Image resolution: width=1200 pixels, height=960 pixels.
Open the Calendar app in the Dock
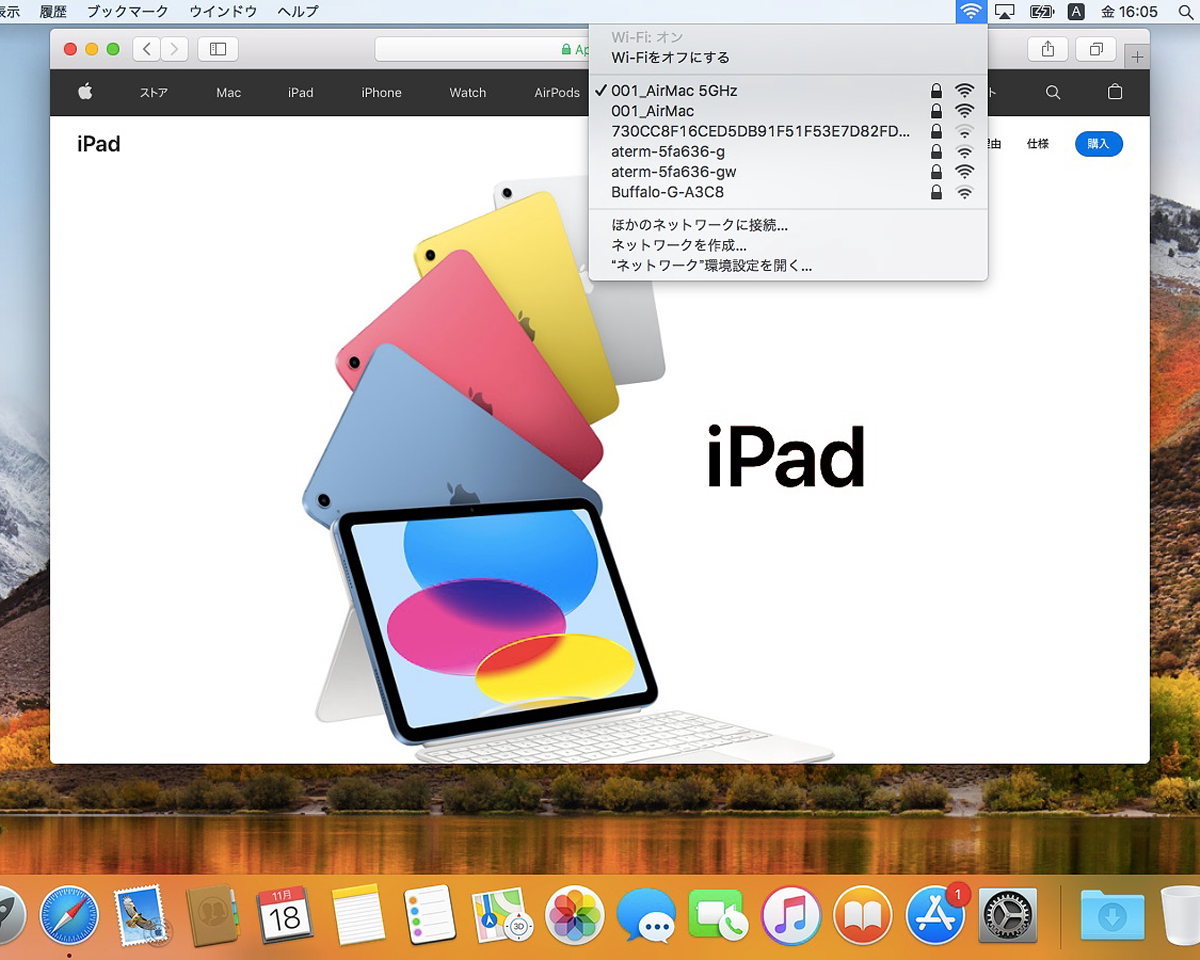coord(285,916)
